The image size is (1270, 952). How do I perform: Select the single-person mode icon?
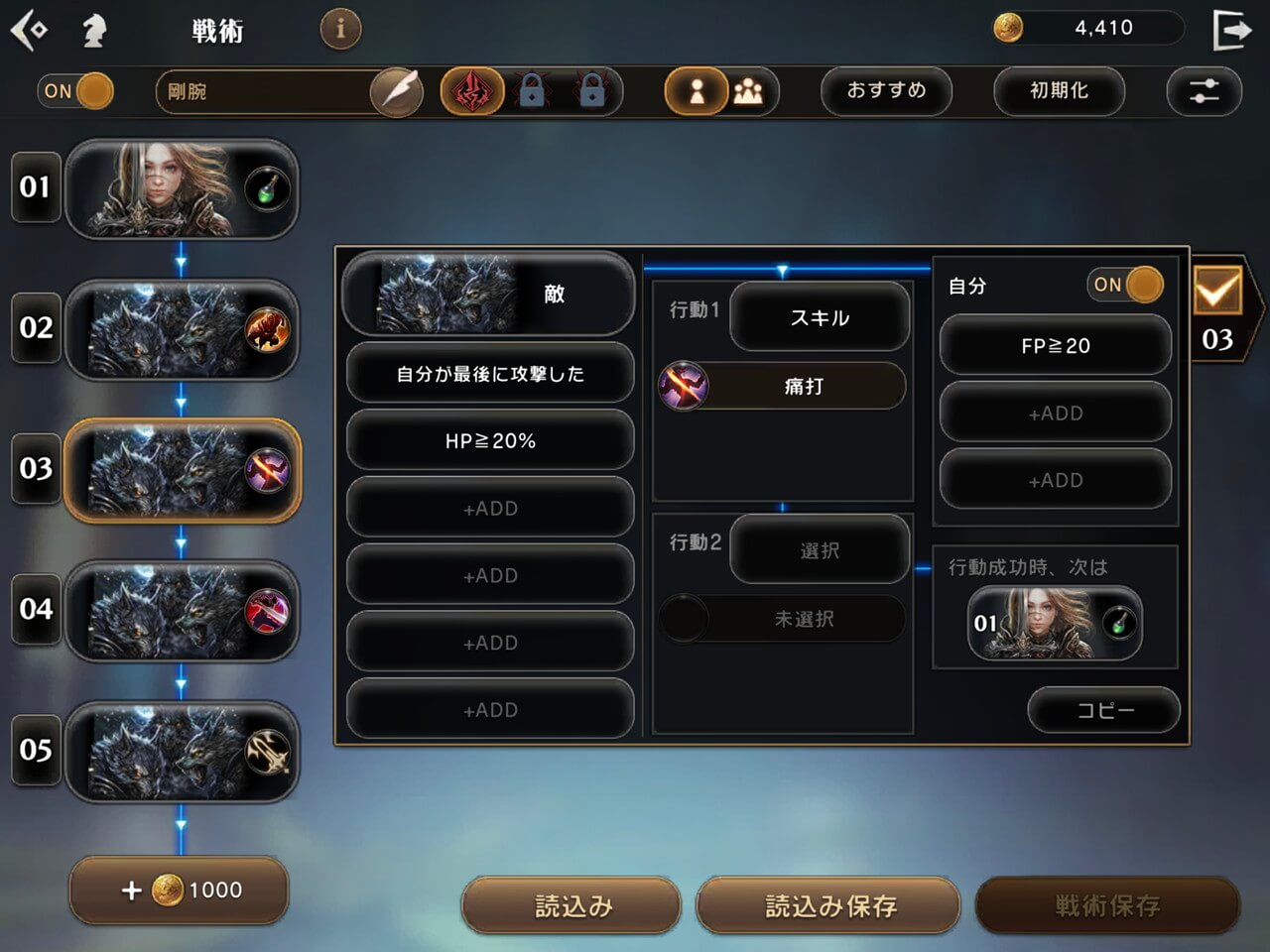pyautogui.click(x=696, y=92)
